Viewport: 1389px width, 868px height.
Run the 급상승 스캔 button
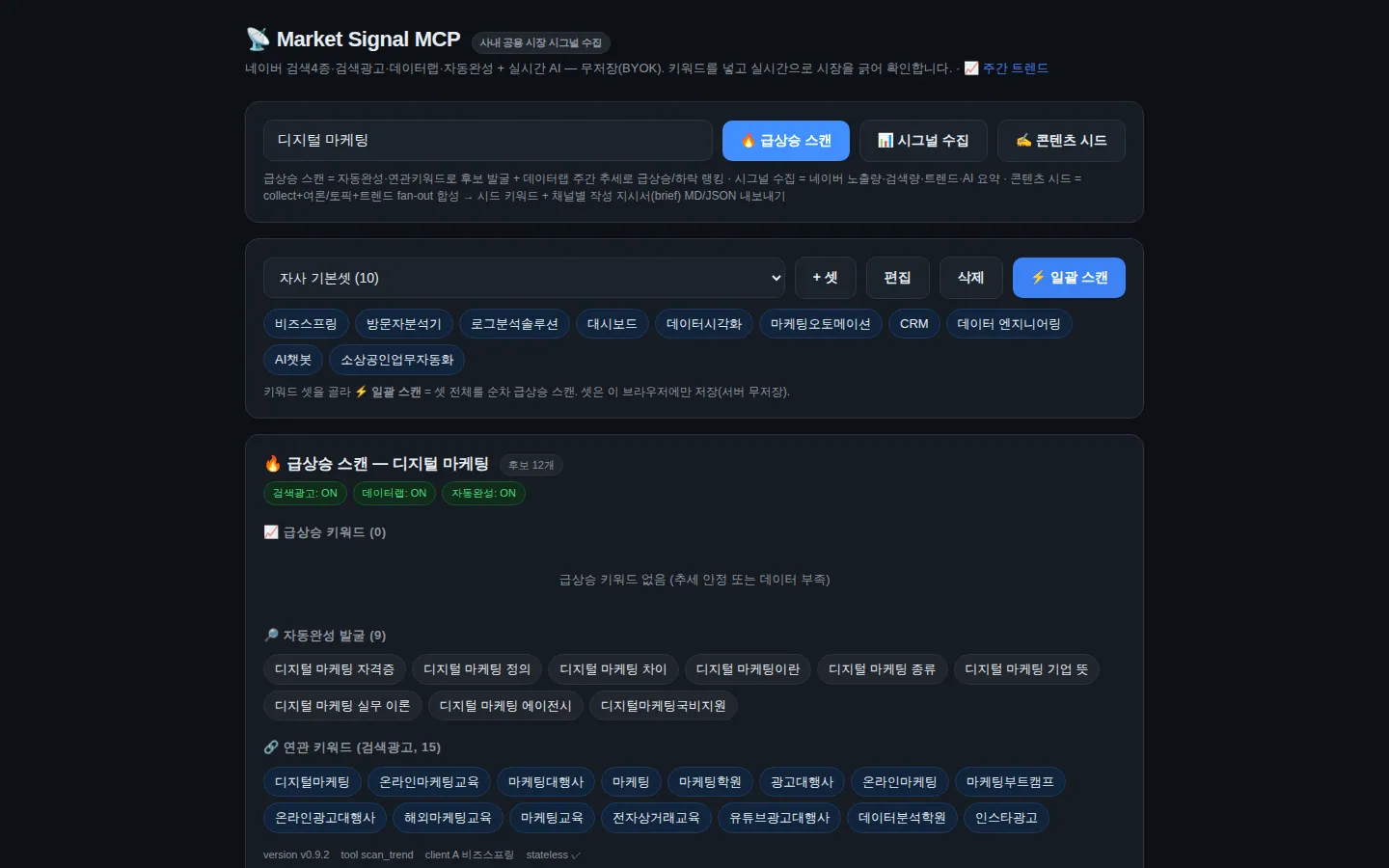786,141
